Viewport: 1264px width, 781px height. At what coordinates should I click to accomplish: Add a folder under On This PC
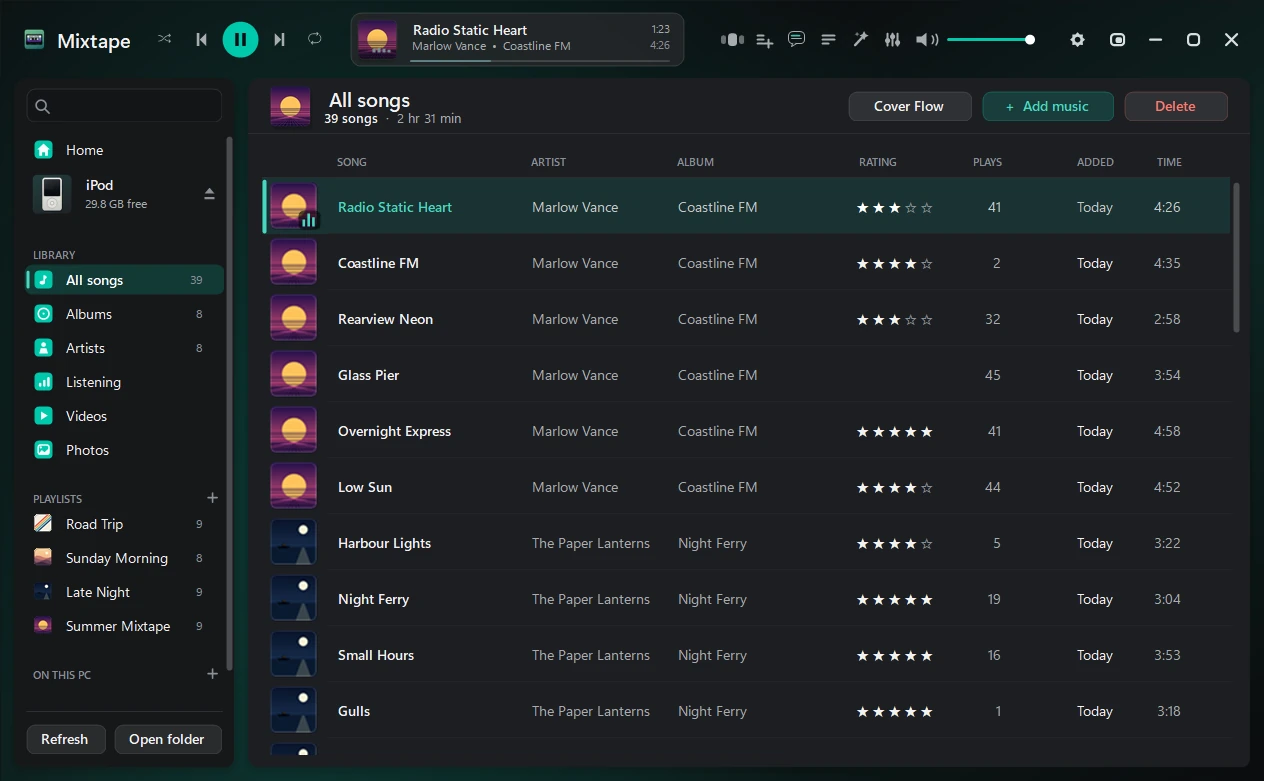pos(212,674)
